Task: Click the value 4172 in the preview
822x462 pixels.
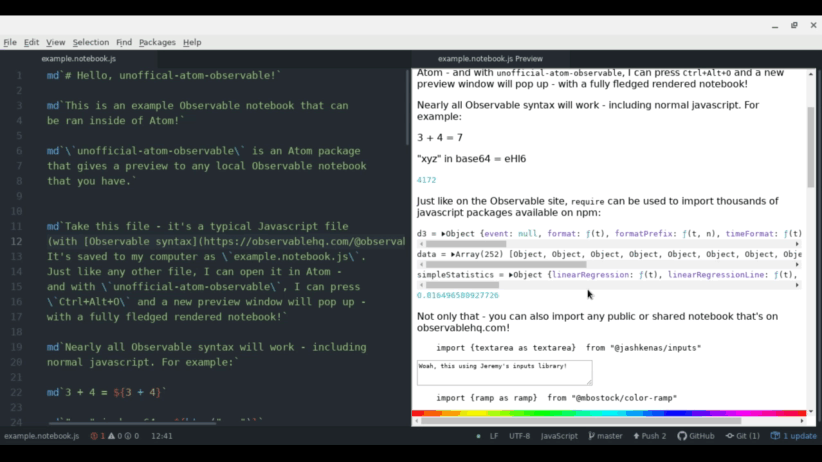Action: (426, 180)
